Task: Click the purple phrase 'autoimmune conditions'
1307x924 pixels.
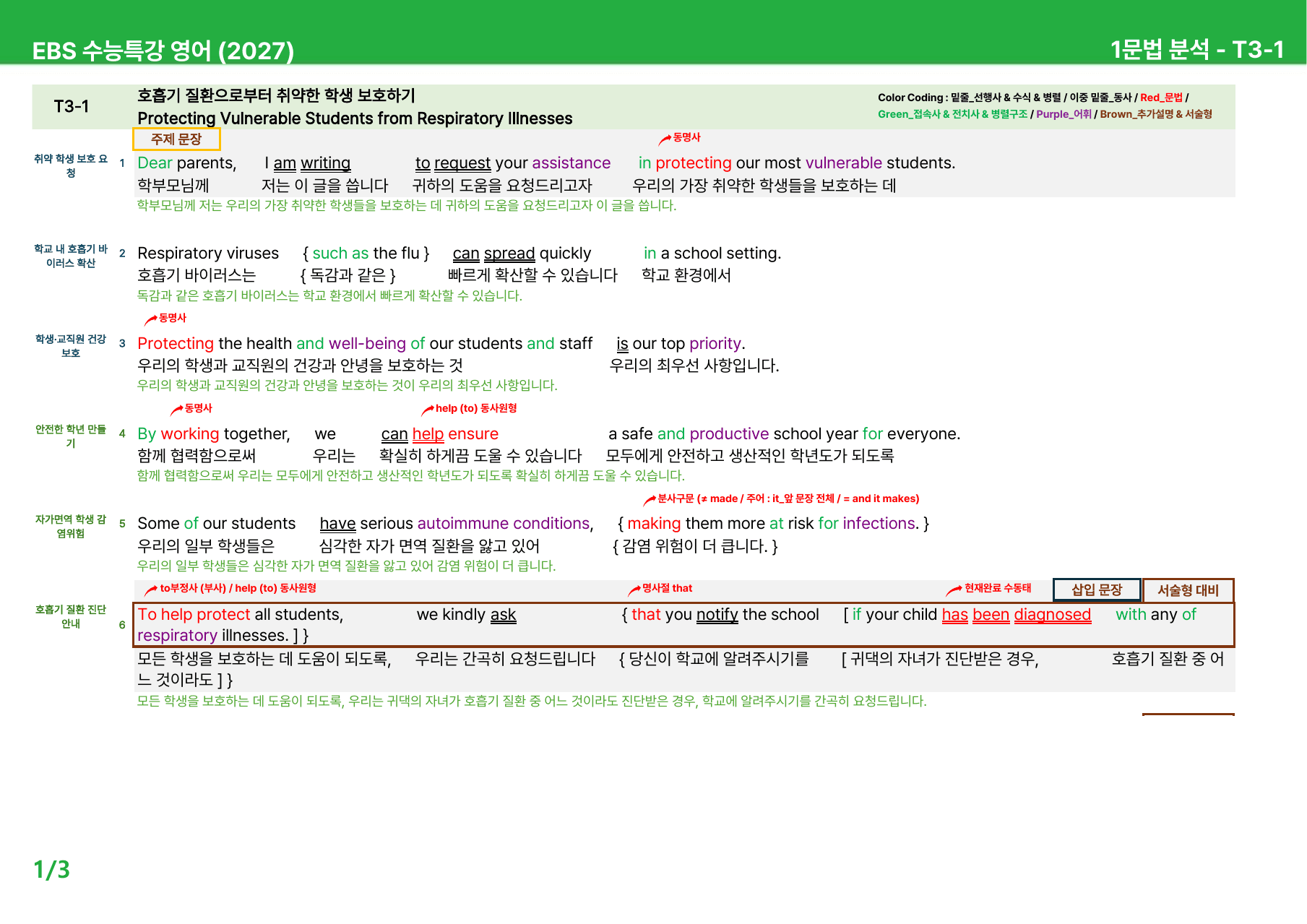Action: (x=504, y=524)
